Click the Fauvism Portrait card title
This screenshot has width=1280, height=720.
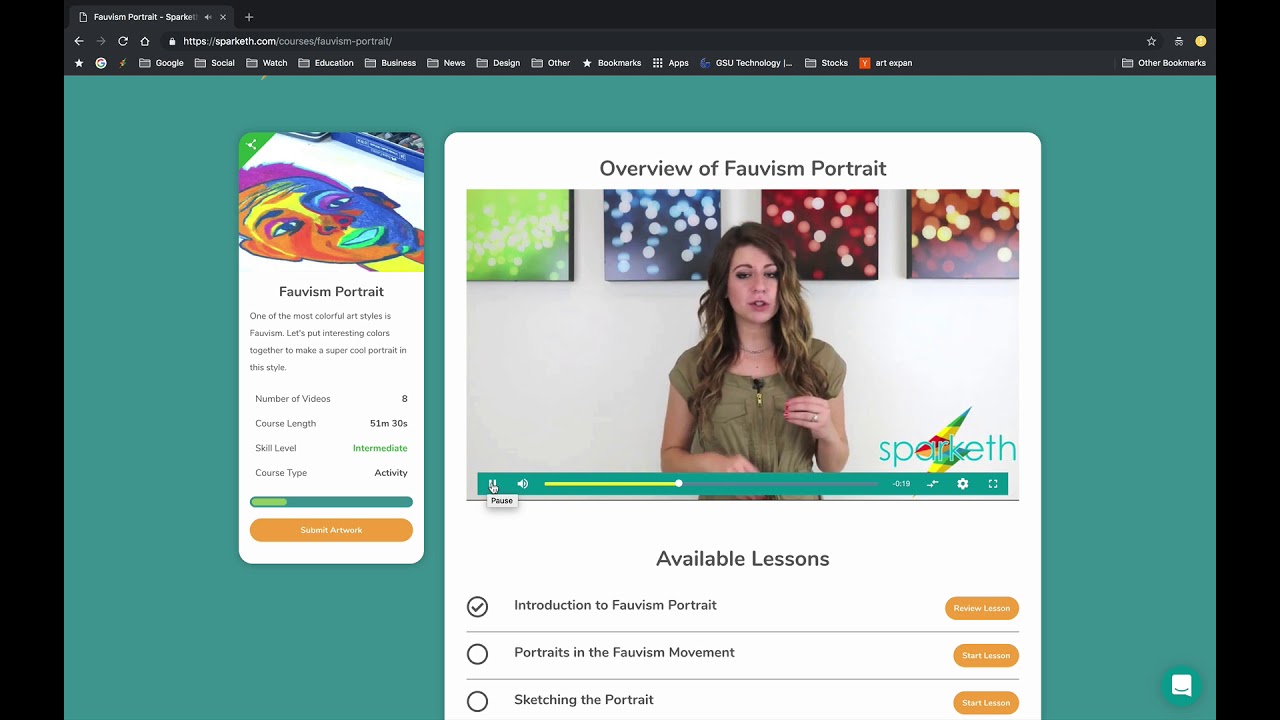pyautogui.click(x=331, y=292)
